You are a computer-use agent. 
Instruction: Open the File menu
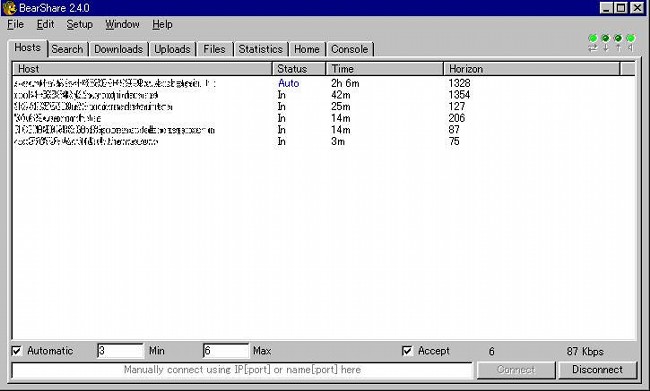(x=15, y=24)
